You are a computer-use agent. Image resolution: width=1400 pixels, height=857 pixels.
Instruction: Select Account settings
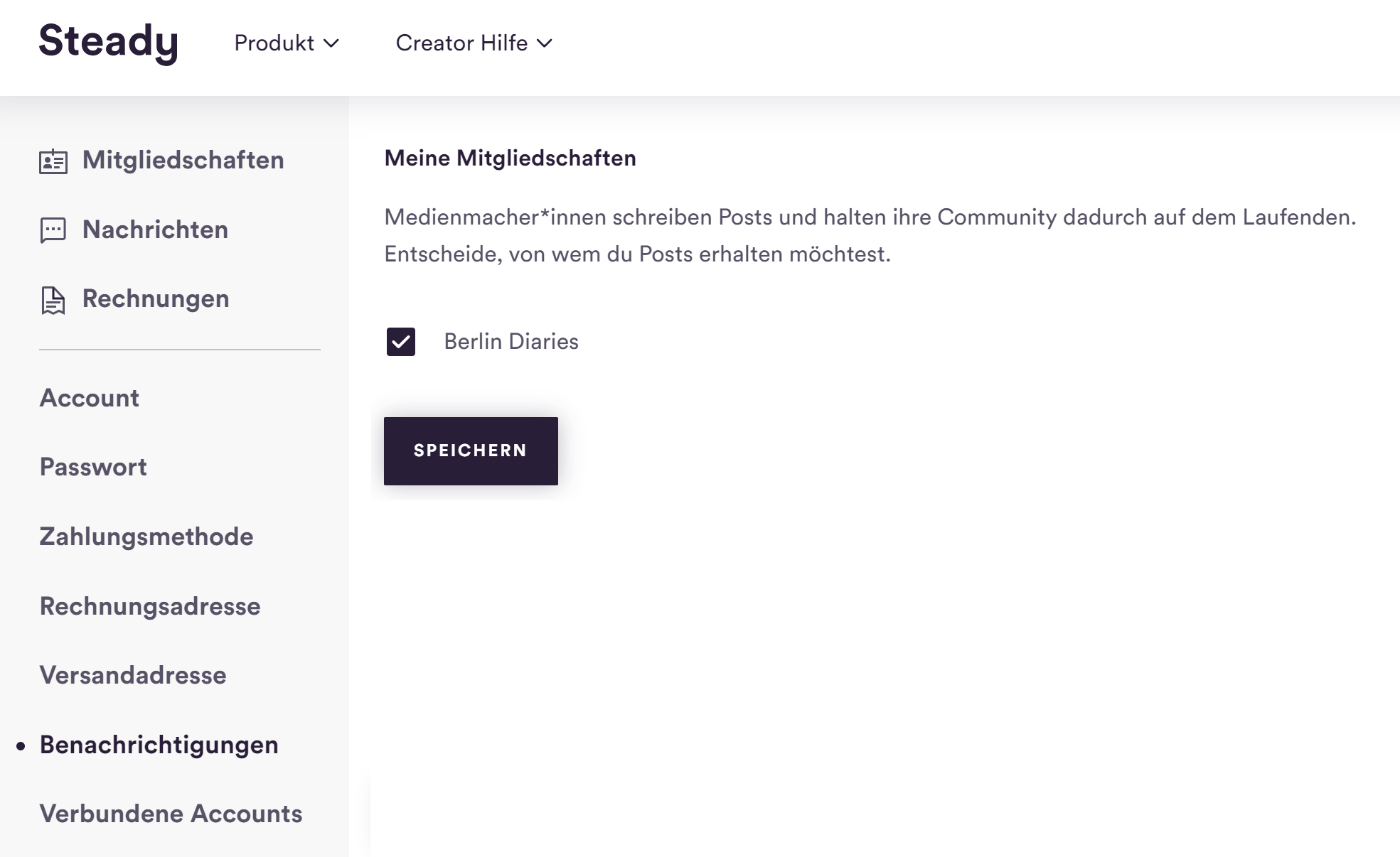[90, 398]
